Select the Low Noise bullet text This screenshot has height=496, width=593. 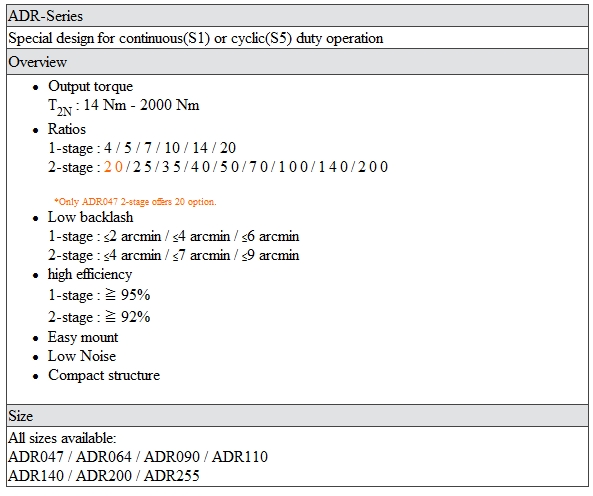(82, 356)
